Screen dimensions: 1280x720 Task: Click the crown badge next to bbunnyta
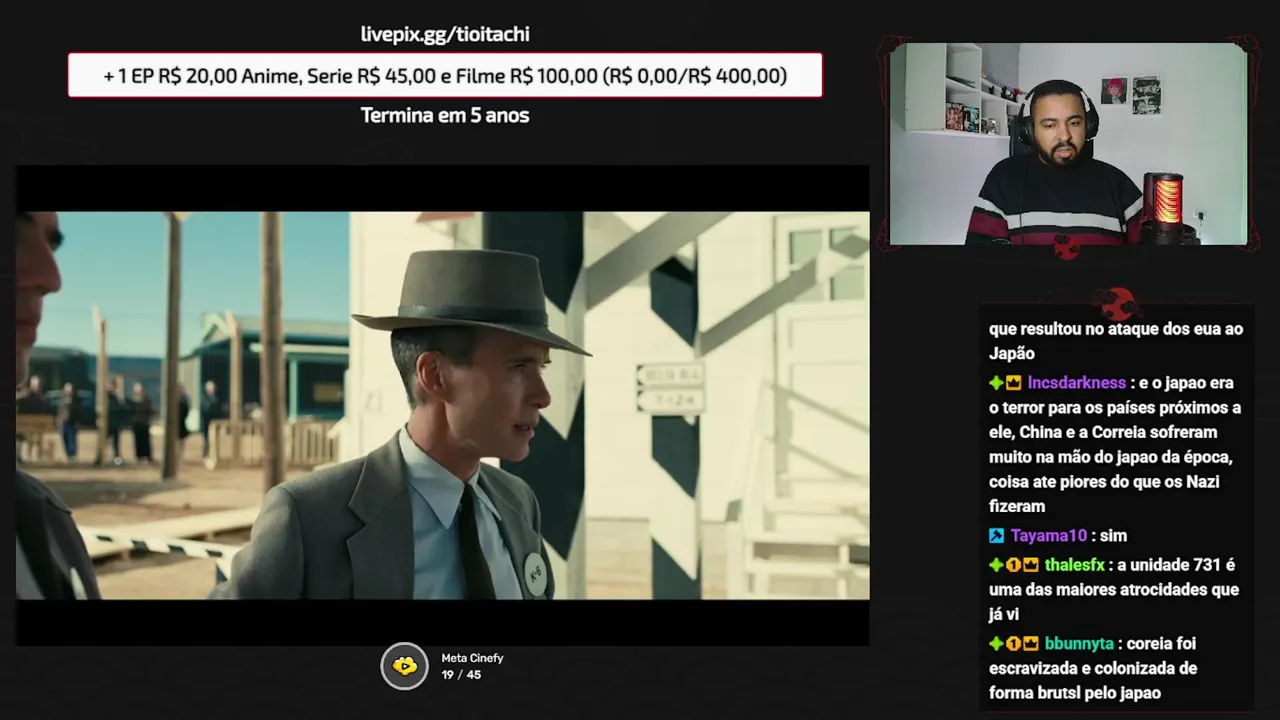(1030, 644)
